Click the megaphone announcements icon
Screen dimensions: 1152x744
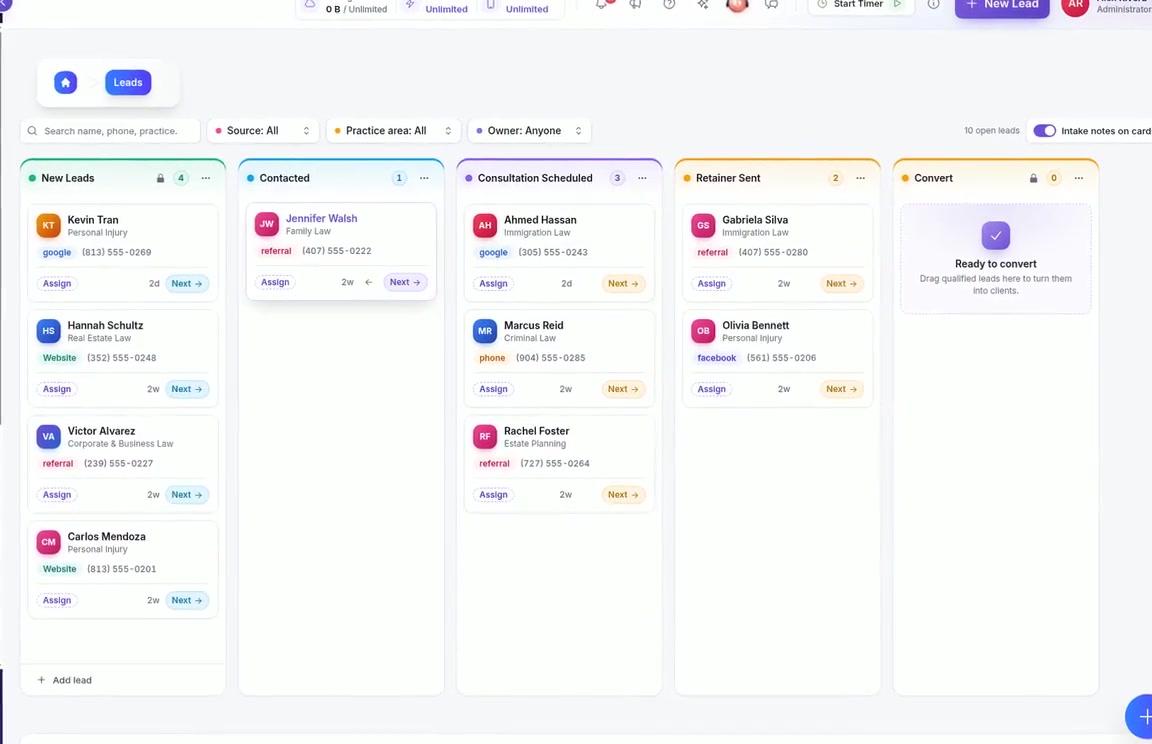[636, 4]
